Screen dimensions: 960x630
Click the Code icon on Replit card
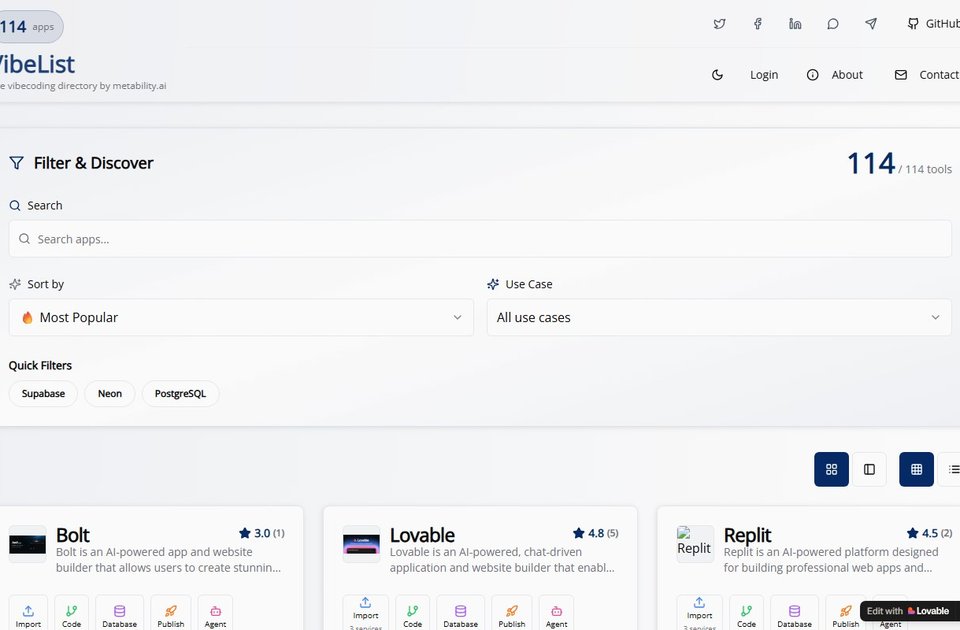click(746, 613)
